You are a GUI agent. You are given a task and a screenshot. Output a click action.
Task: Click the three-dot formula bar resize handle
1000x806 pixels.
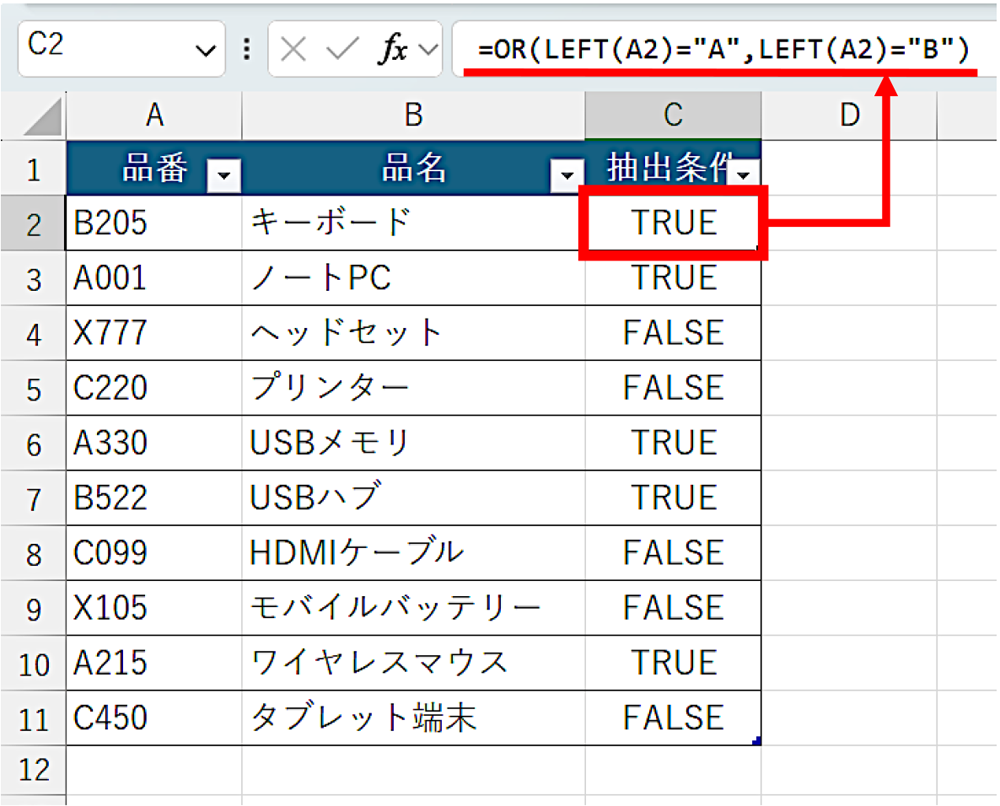247,49
